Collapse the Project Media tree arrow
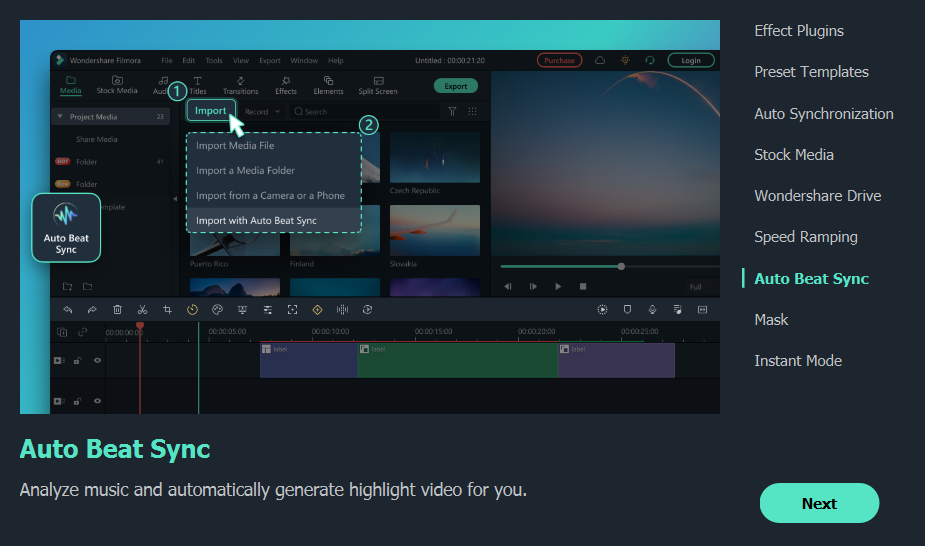925x546 pixels. point(60,116)
